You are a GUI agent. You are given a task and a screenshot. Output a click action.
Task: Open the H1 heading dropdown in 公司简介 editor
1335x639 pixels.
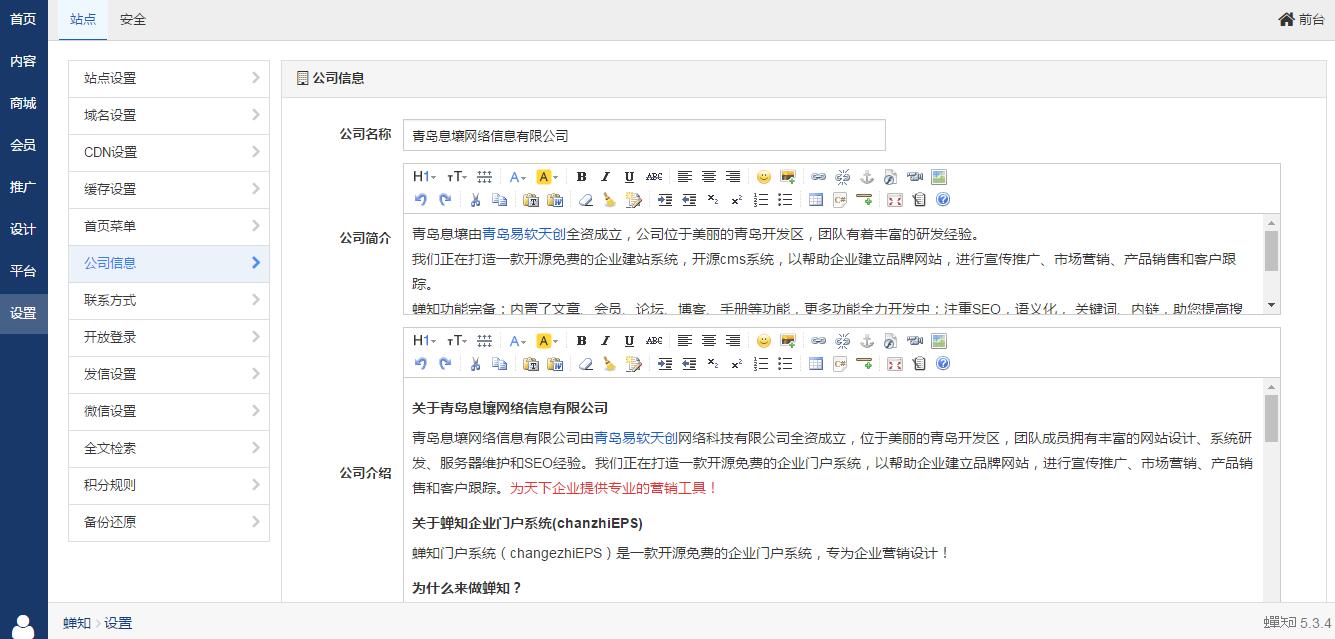click(424, 177)
